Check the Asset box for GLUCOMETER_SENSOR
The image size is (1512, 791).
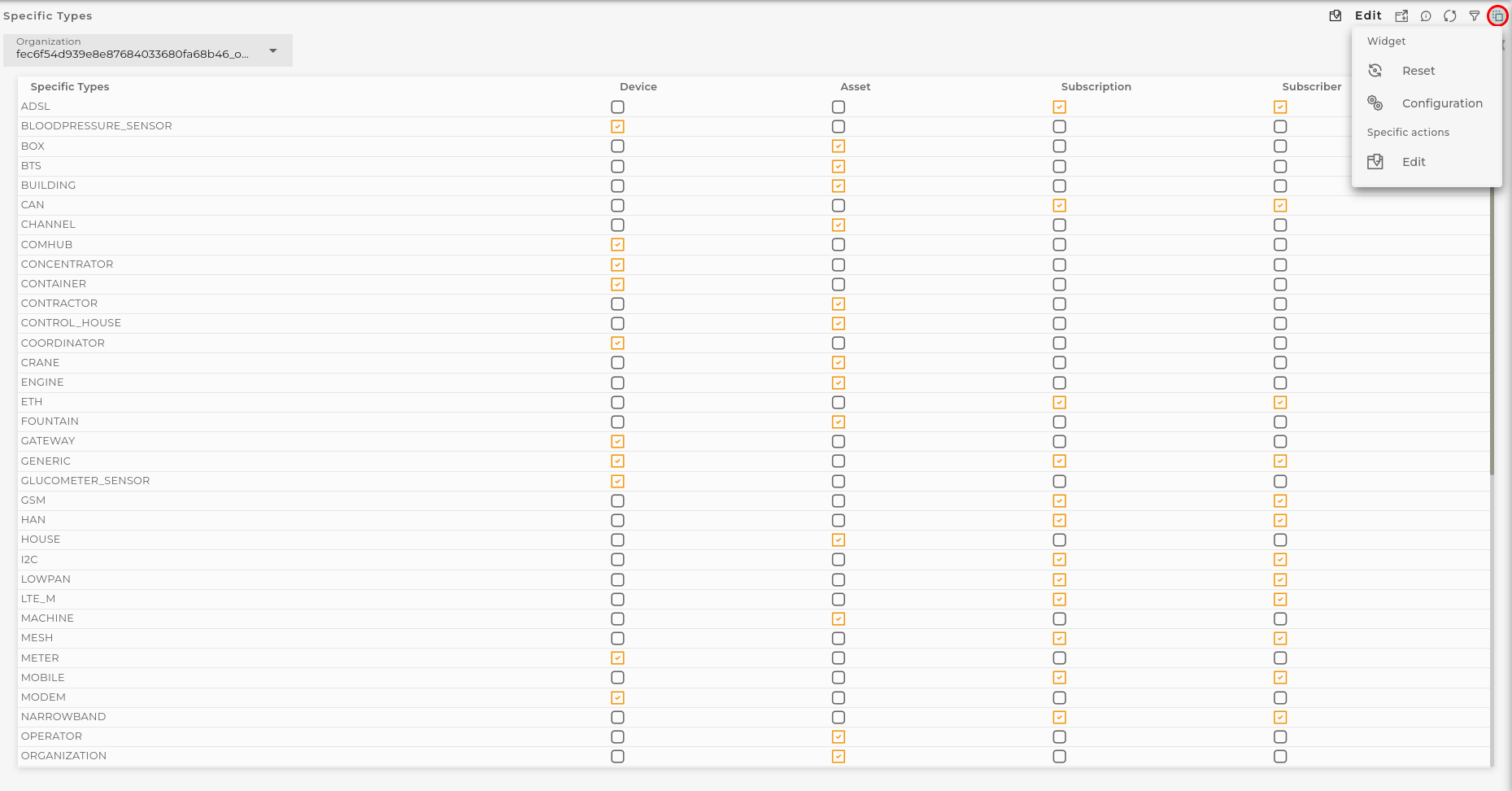pos(839,481)
